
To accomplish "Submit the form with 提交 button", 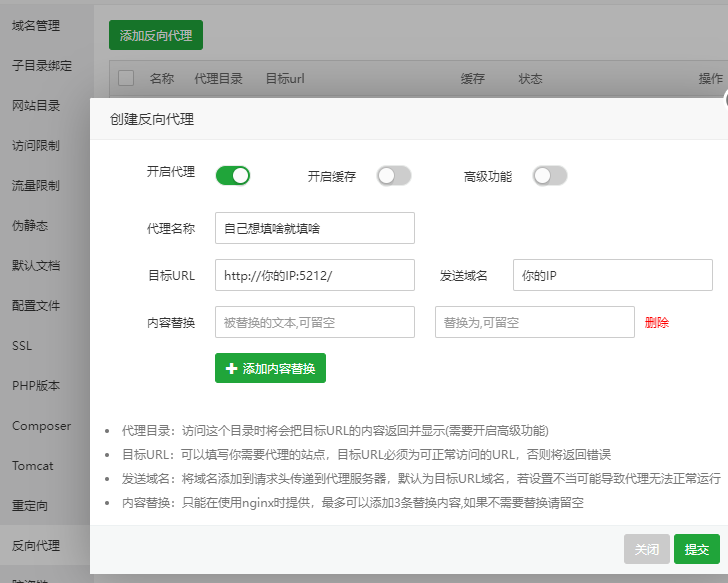I will pos(696,549).
